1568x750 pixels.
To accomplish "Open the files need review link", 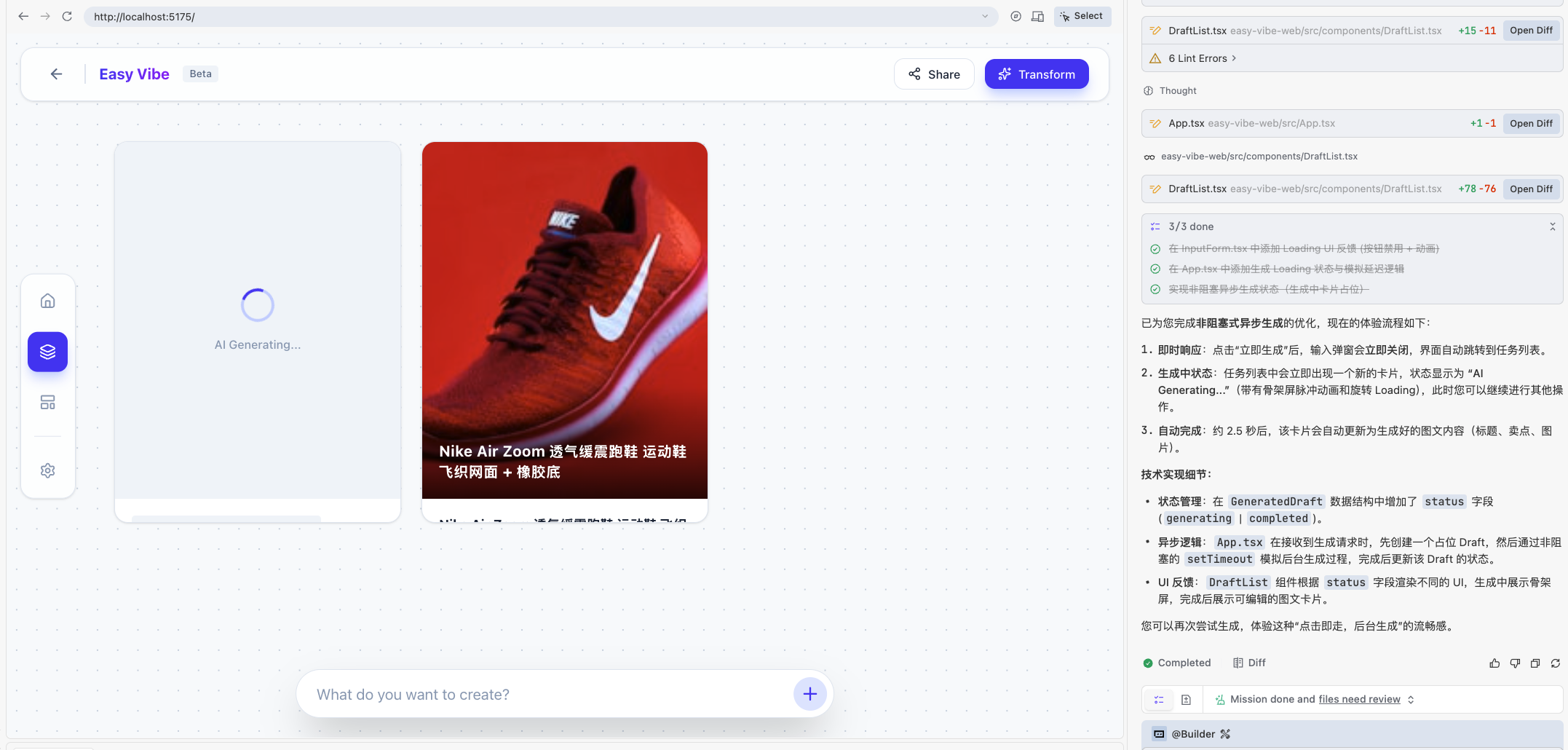I will point(1359,700).
